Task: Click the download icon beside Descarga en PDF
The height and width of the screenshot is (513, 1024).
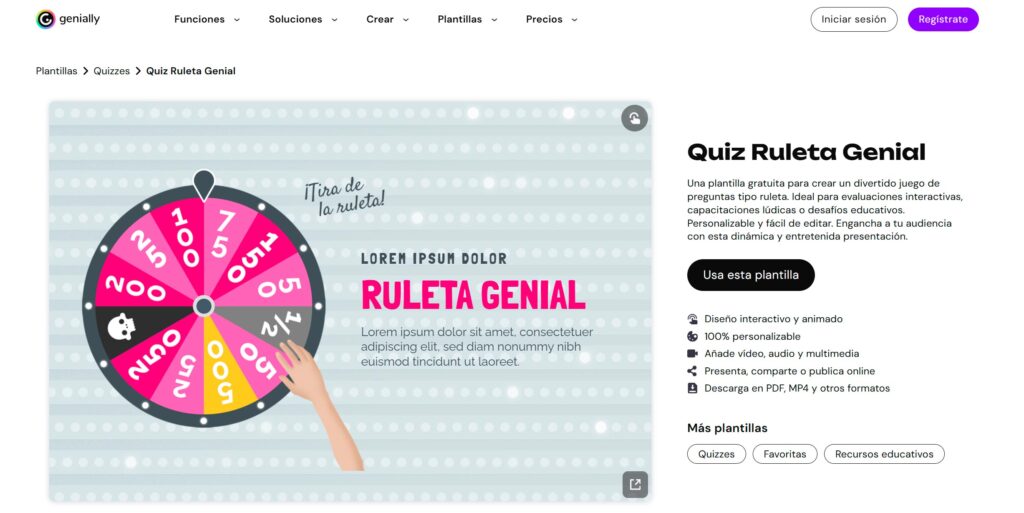Action: (x=692, y=388)
